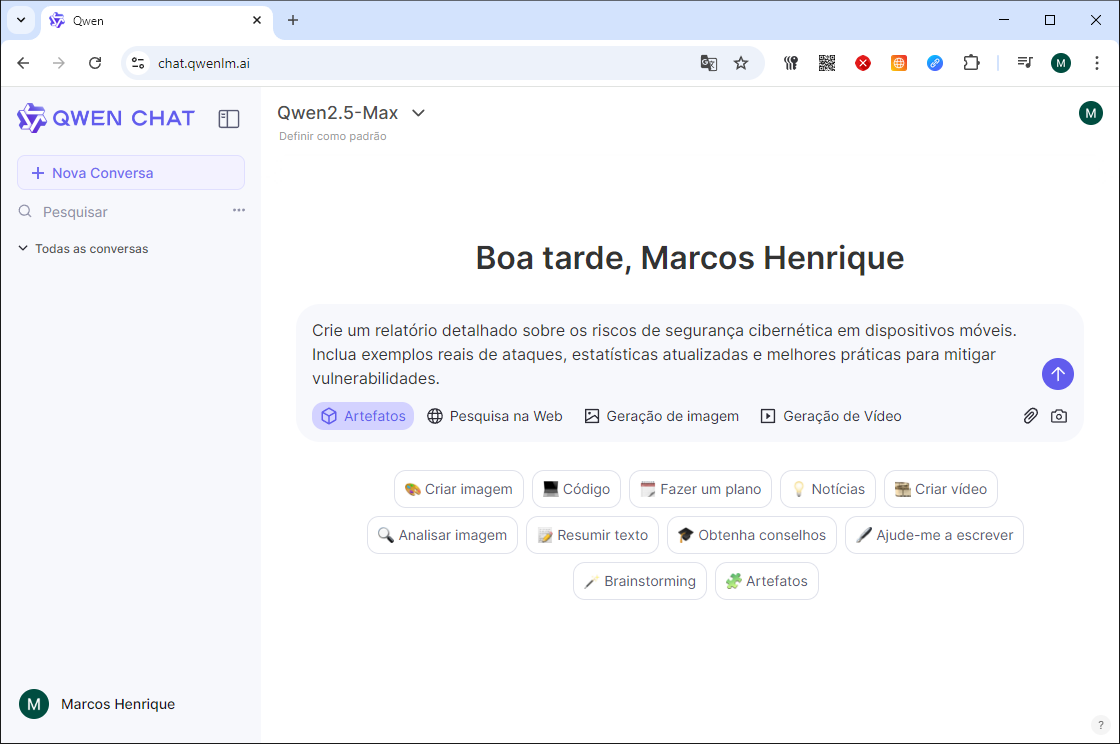Choose the Criar imagem suggestion

[459, 489]
